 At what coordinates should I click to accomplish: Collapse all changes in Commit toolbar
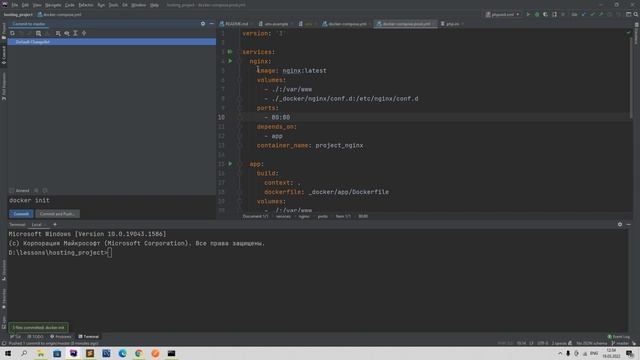[84, 33]
